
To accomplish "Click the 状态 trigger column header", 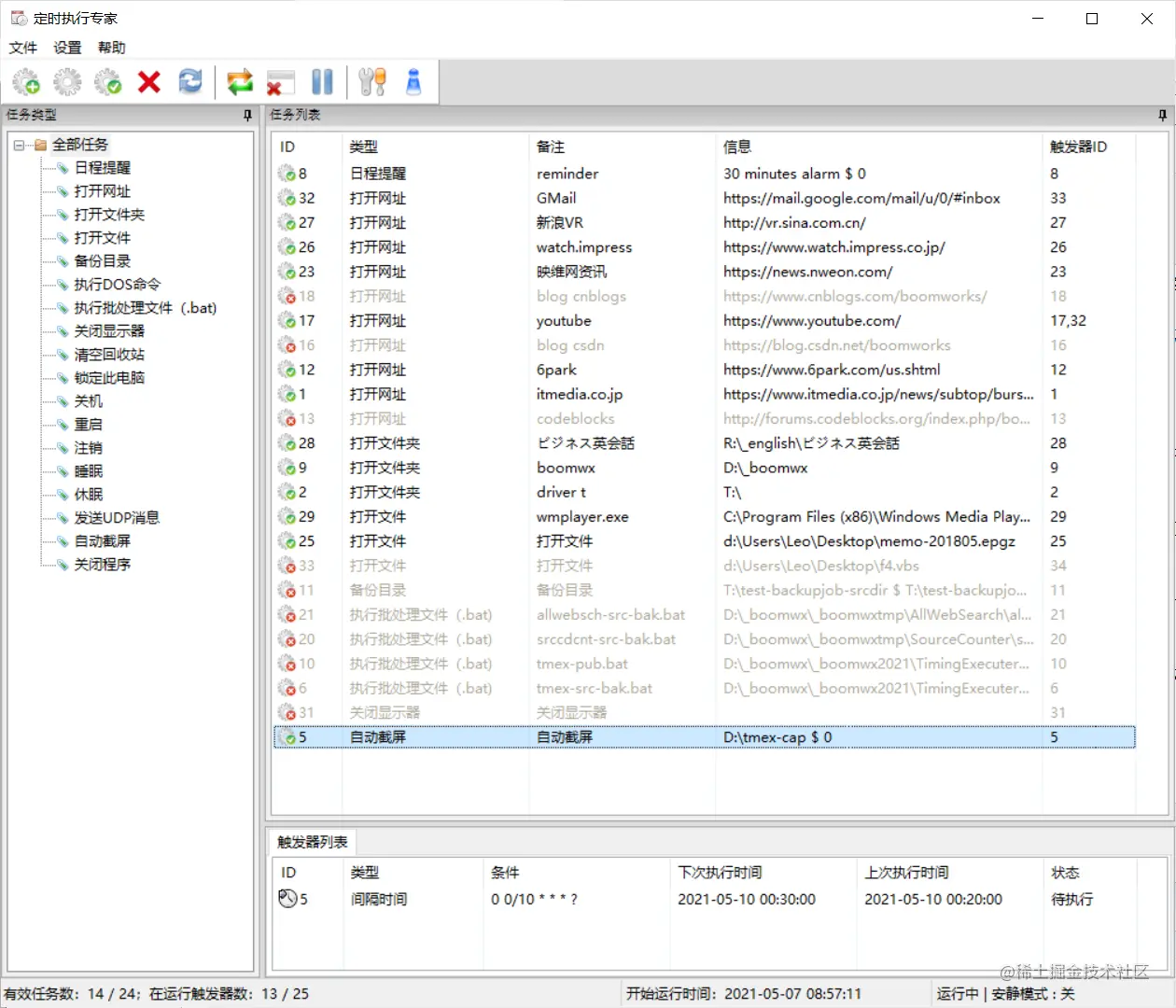I will tap(1090, 873).
